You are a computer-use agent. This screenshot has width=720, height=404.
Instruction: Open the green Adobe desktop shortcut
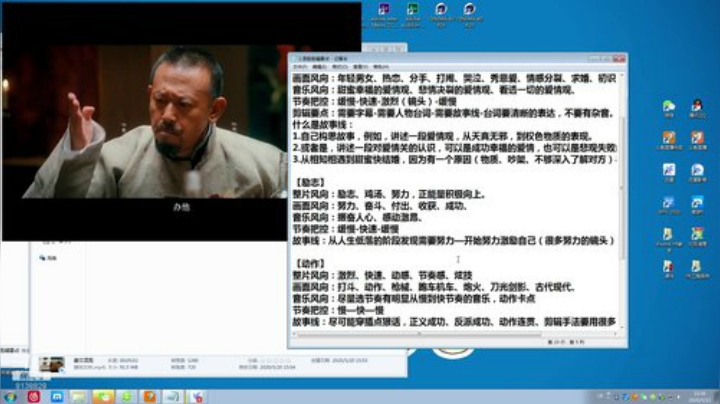(412, 9)
